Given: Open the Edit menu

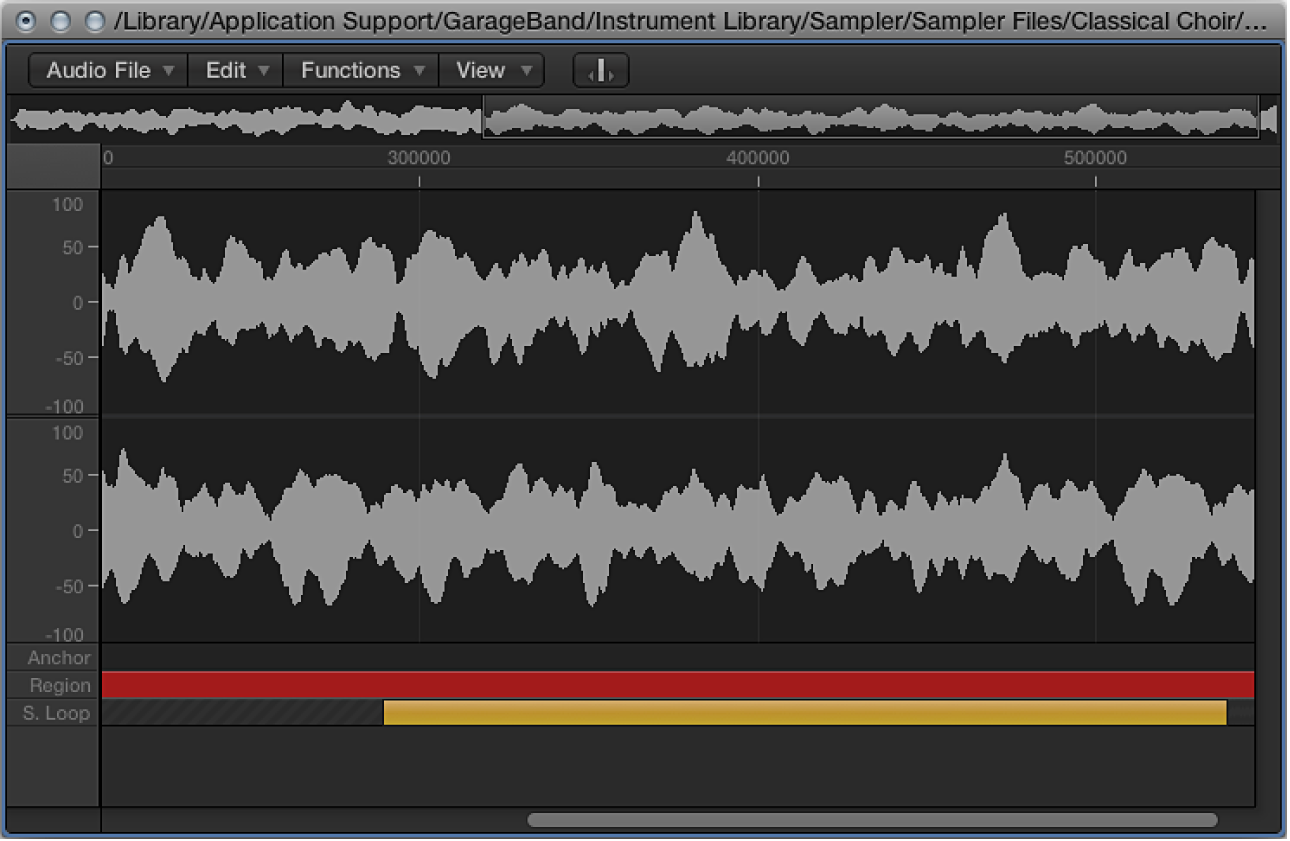Looking at the screenshot, I should [x=225, y=70].
